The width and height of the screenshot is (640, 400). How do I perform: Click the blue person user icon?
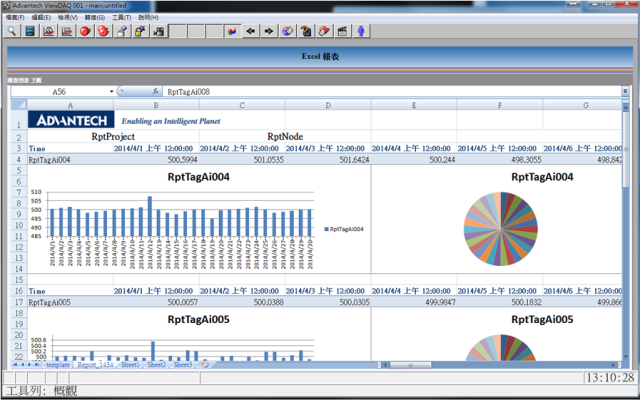click(x=359, y=31)
